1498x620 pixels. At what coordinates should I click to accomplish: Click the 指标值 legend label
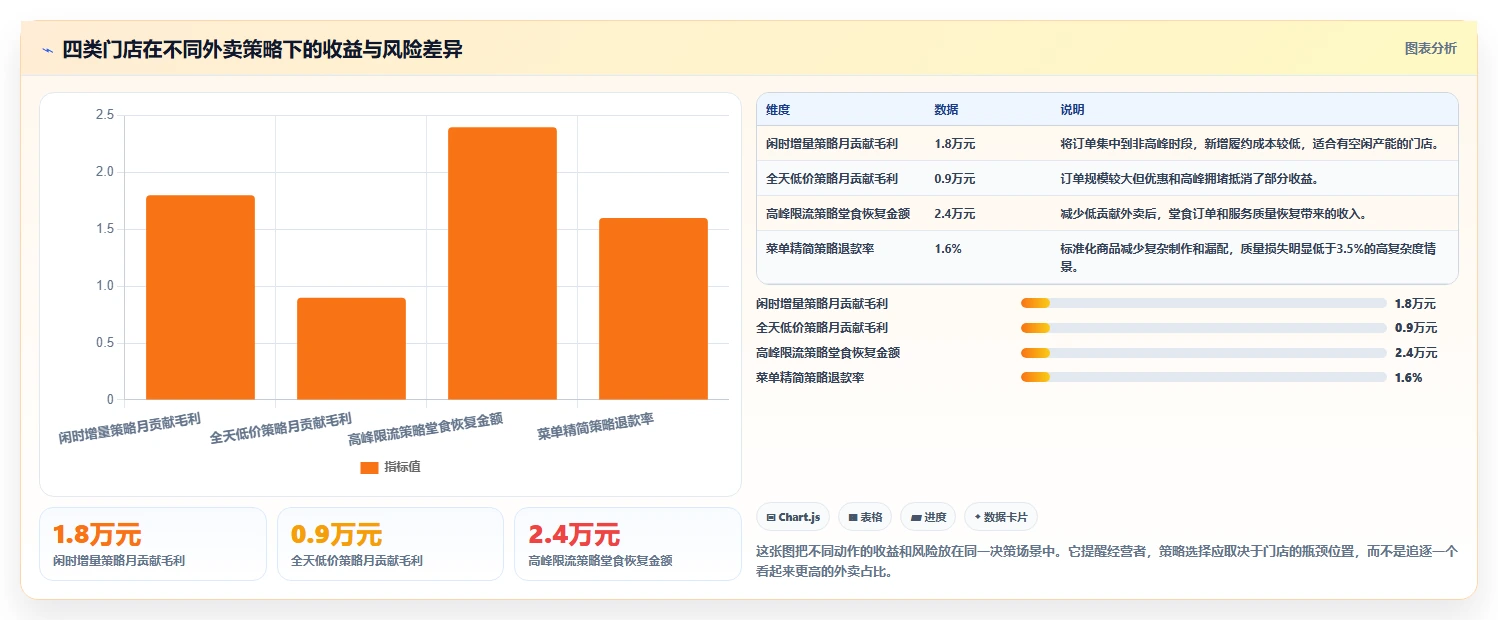tap(402, 467)
